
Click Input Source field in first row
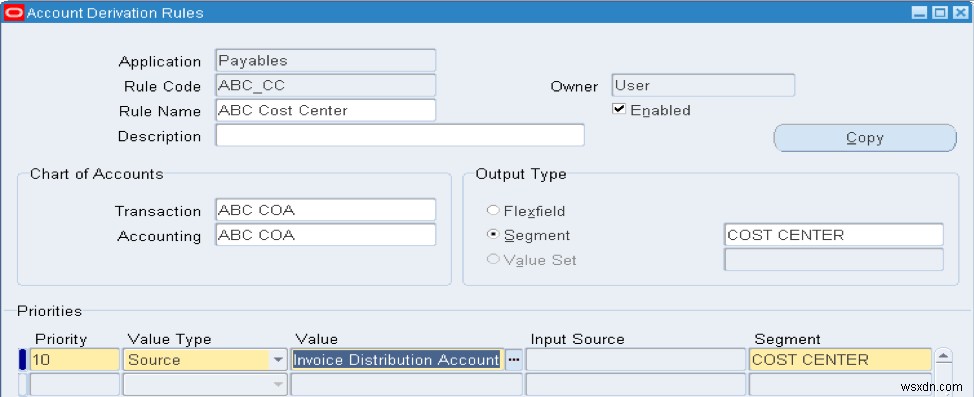[x=636, y=360]
